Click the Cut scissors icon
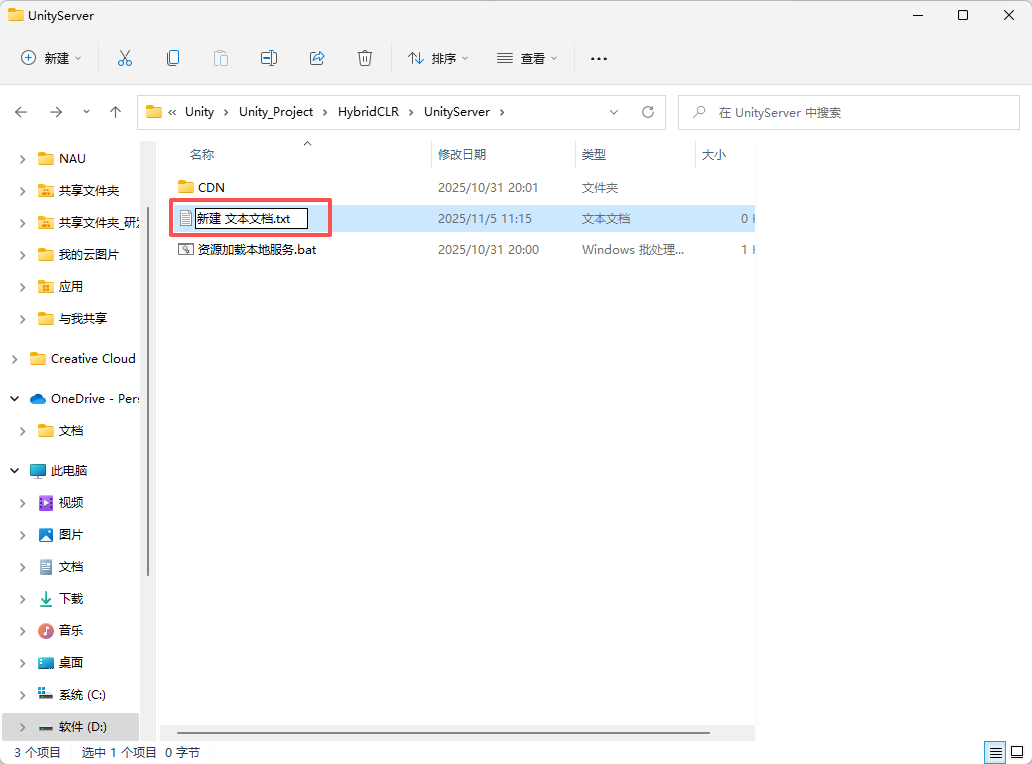This screenshot has height=764, width=1032. (124, 59)
